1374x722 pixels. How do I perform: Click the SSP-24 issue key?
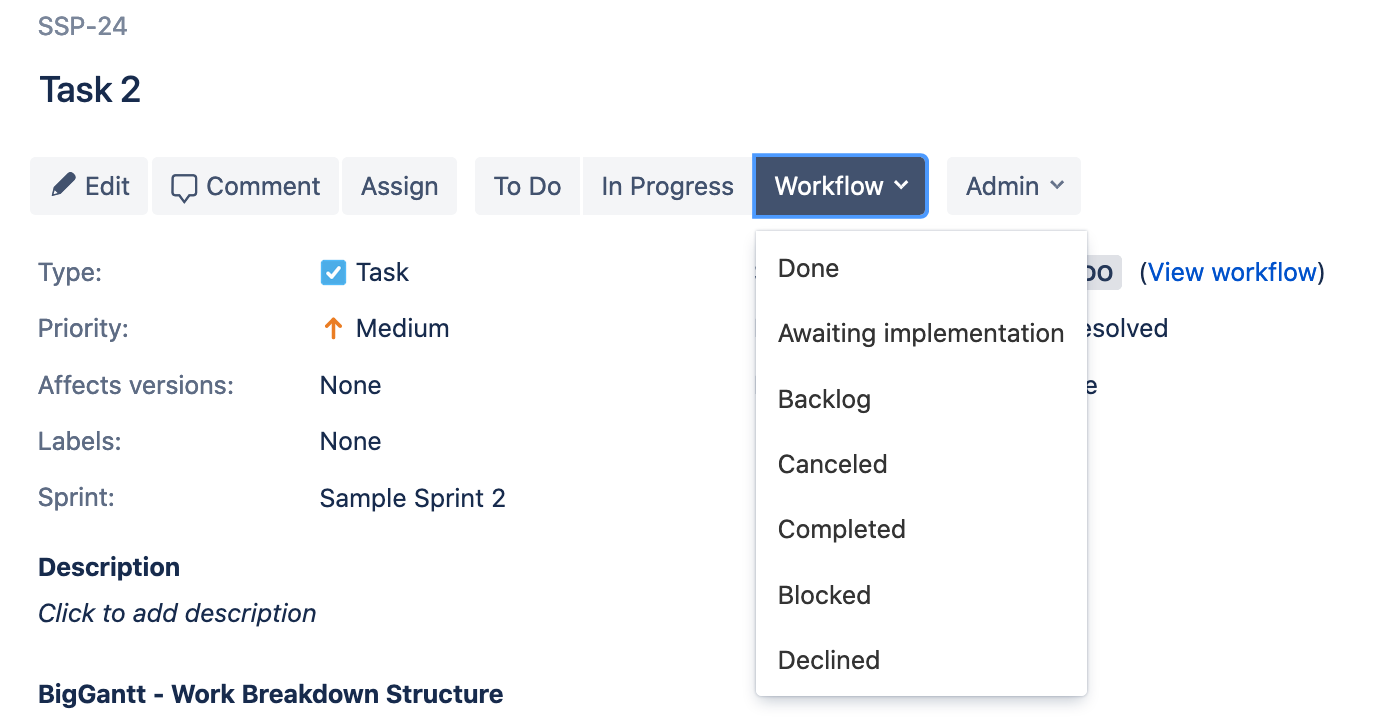click(x=83, y=27)
